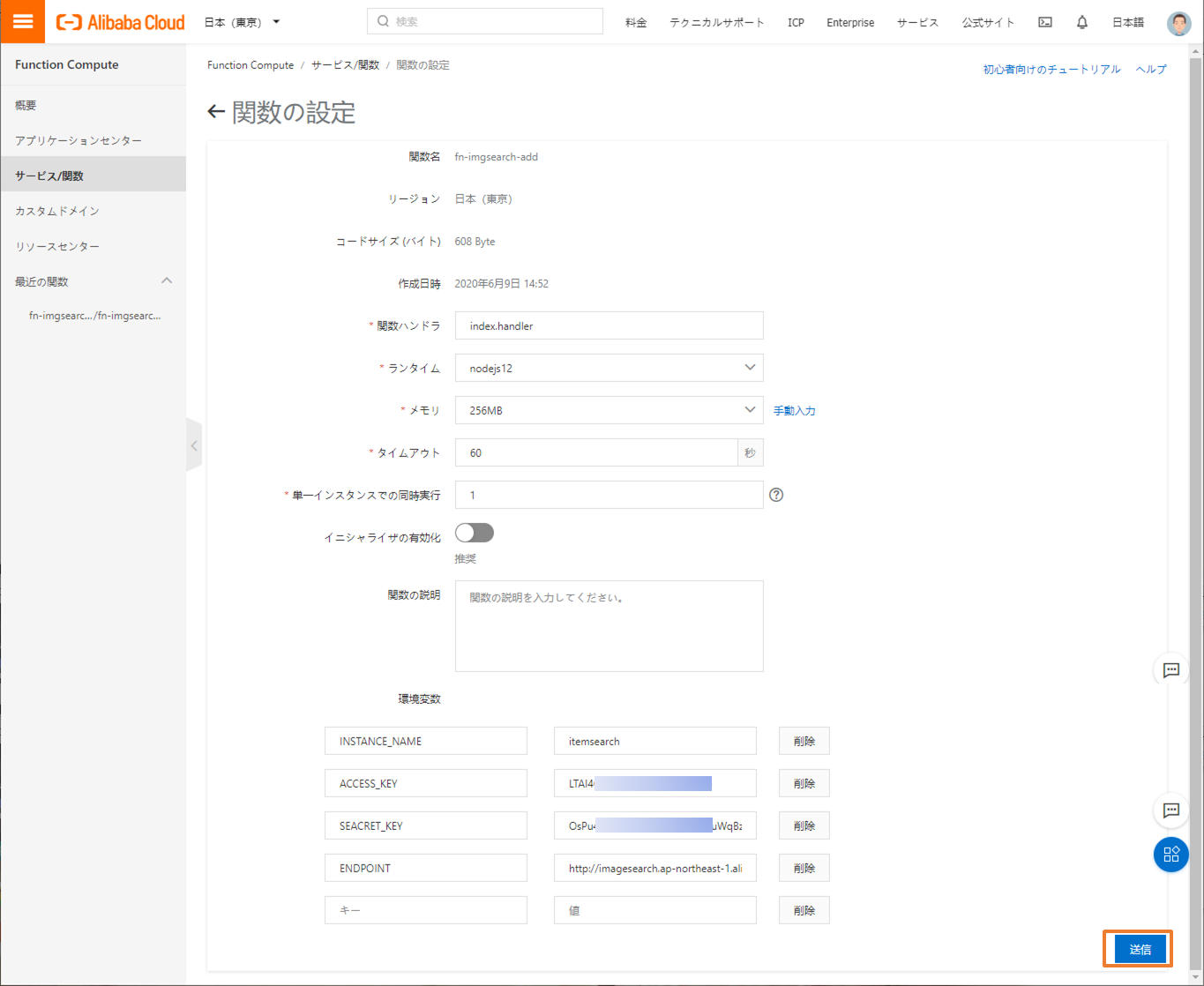Click the 関数ハンドラ input field
The image size is (1204, 986).
[x=609, y=325]
